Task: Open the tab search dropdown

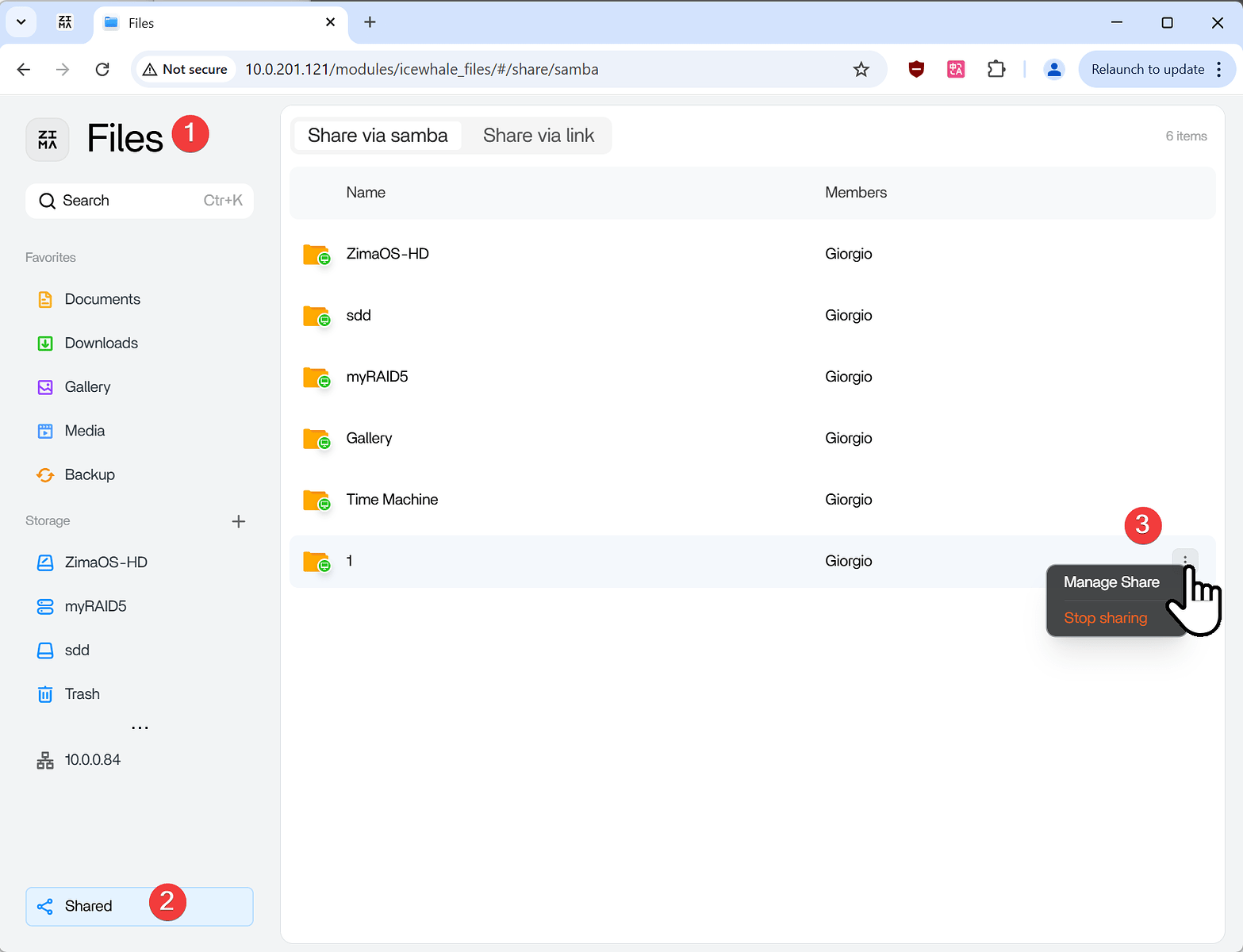Action: coord(21,22)
